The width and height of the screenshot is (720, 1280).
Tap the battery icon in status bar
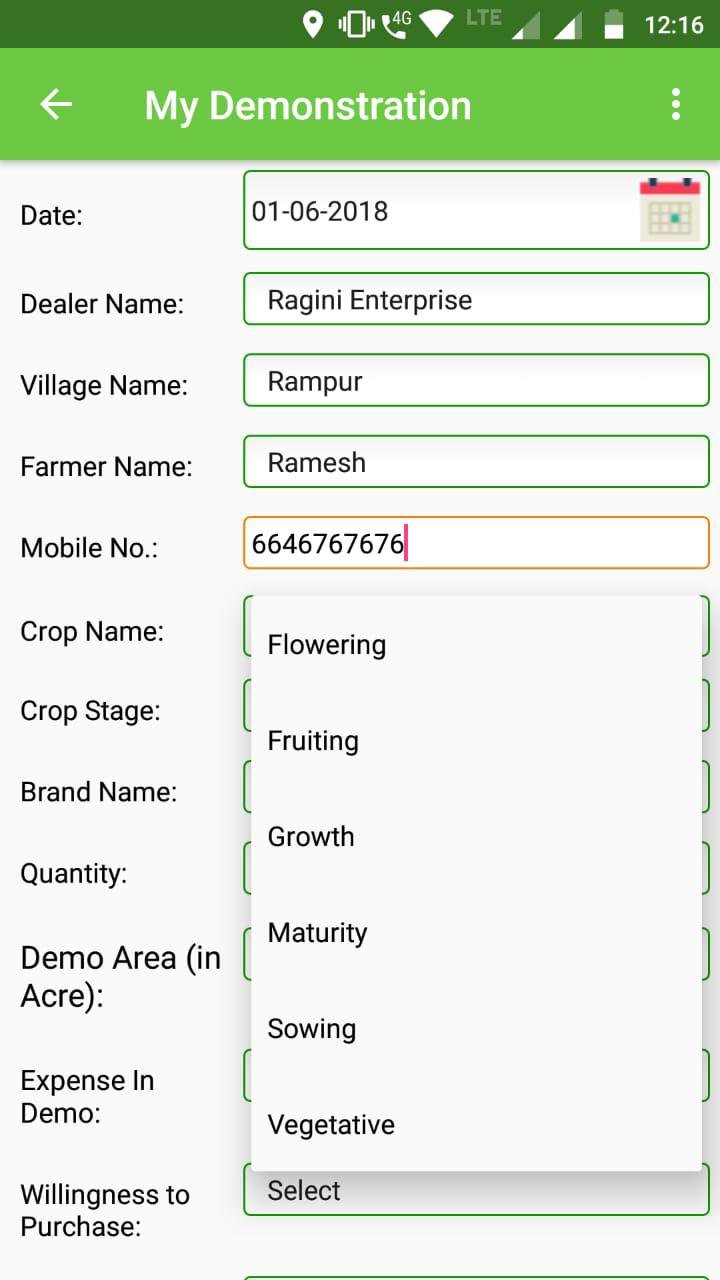click(614, 24)
